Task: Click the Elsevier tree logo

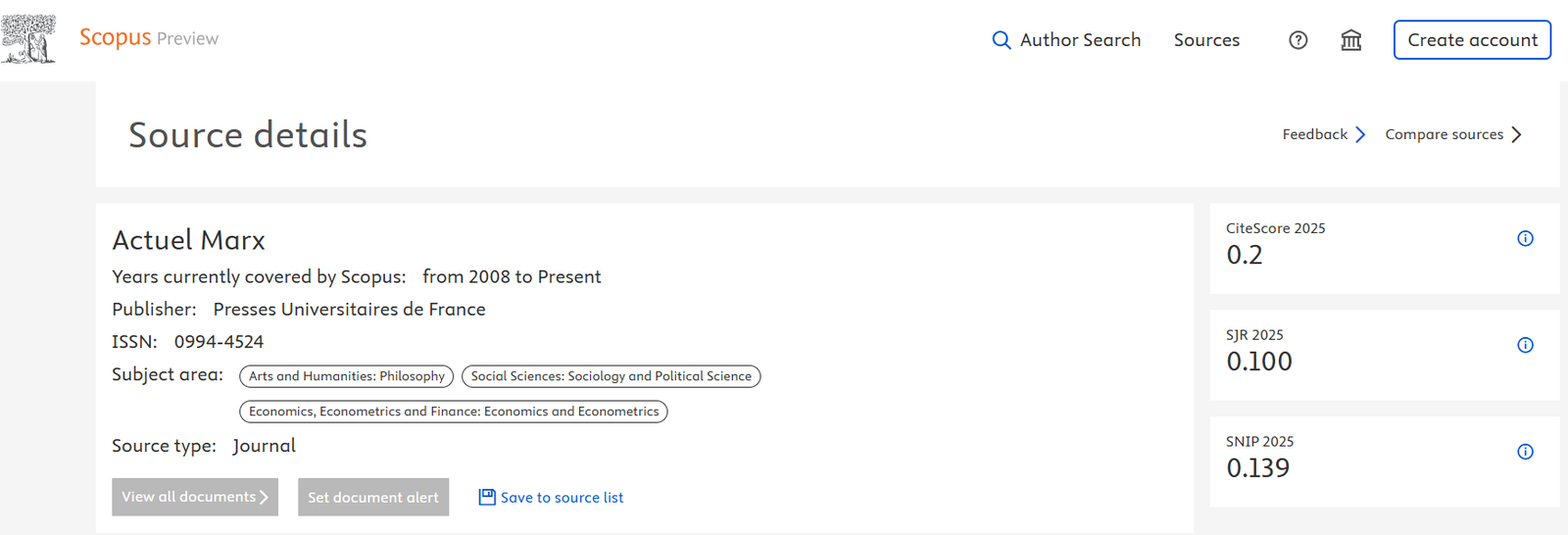Action: (28, 39)
